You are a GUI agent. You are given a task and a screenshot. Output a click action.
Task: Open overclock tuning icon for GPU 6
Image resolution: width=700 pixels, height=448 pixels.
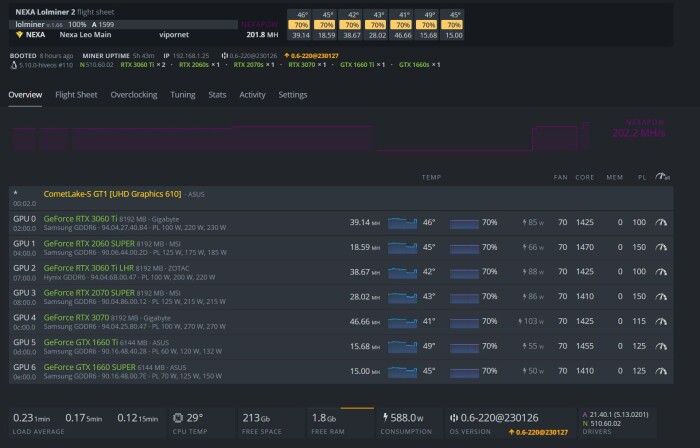click(x=661, y=371)
